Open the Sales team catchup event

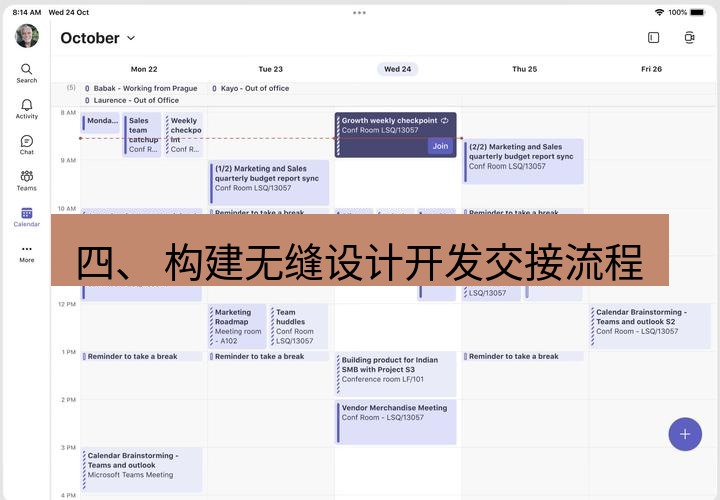click(142, 135)
